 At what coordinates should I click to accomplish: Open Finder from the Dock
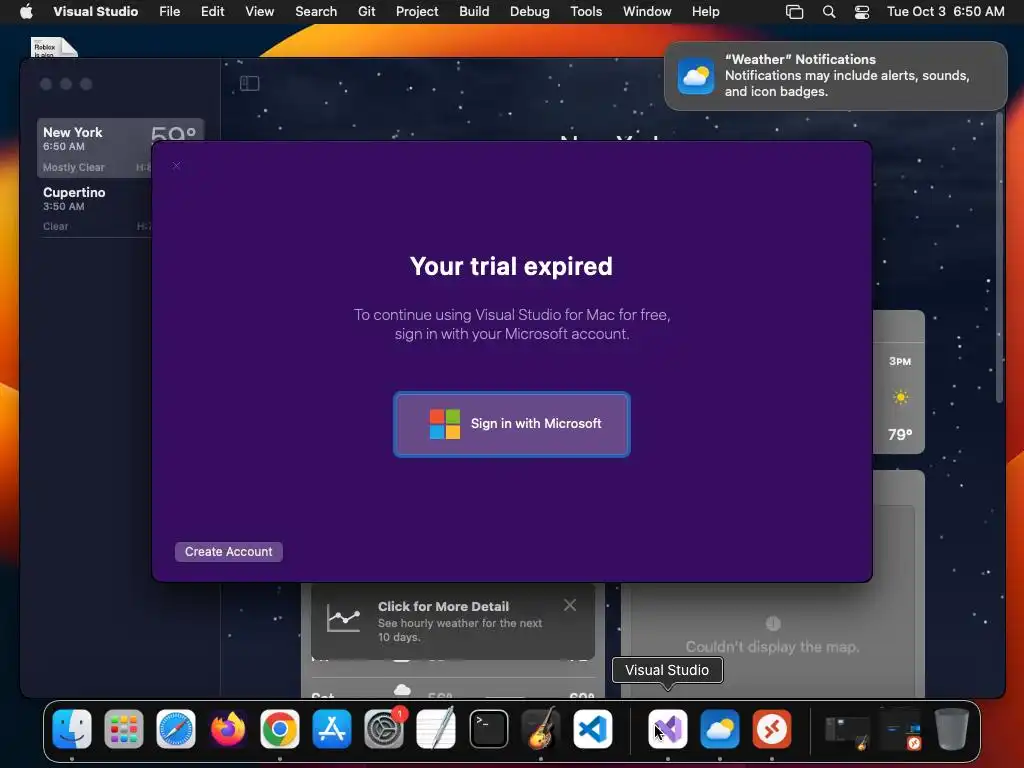click(72, 729)
